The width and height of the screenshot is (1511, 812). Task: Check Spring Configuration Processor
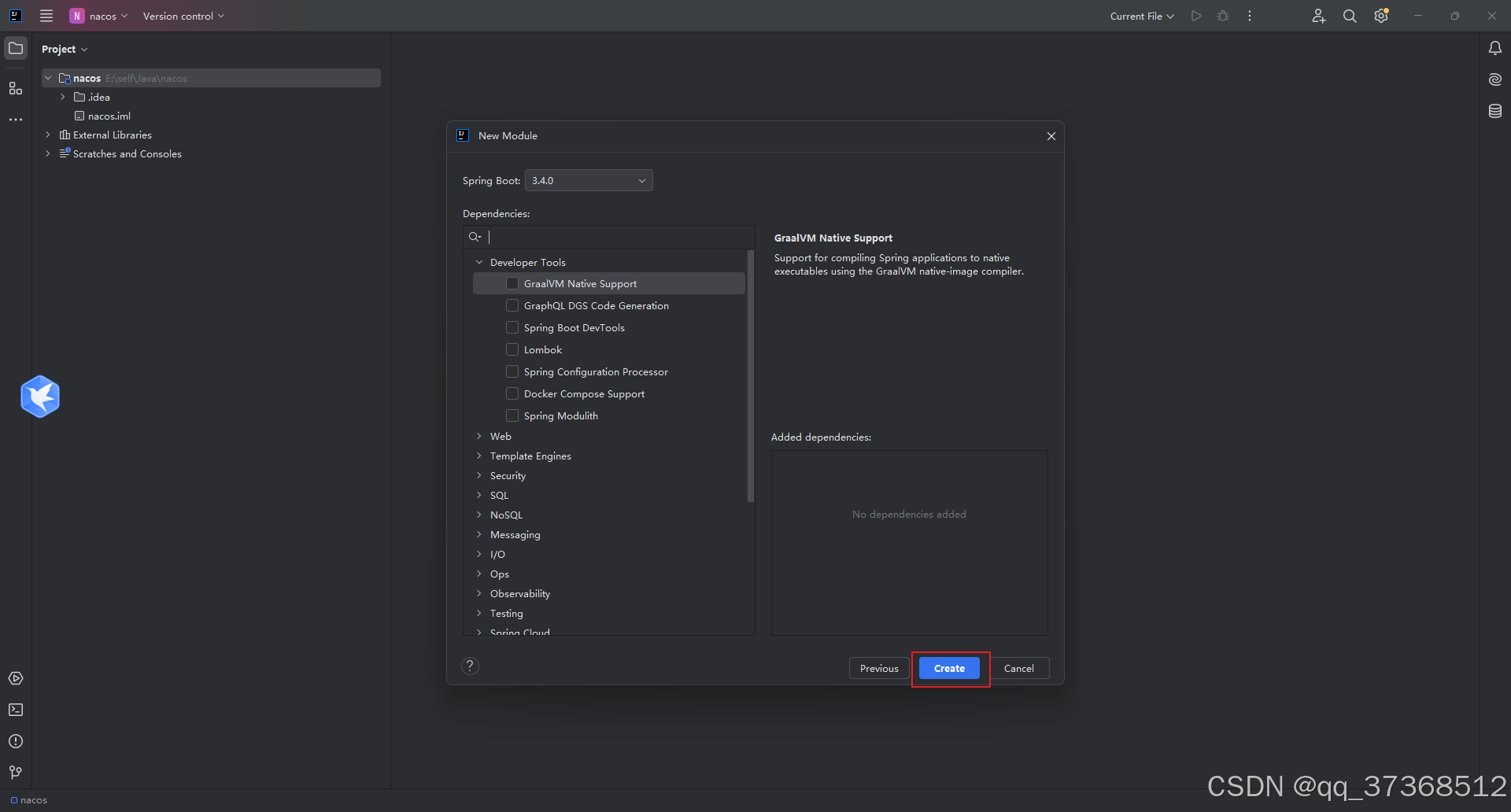point(512,371)
